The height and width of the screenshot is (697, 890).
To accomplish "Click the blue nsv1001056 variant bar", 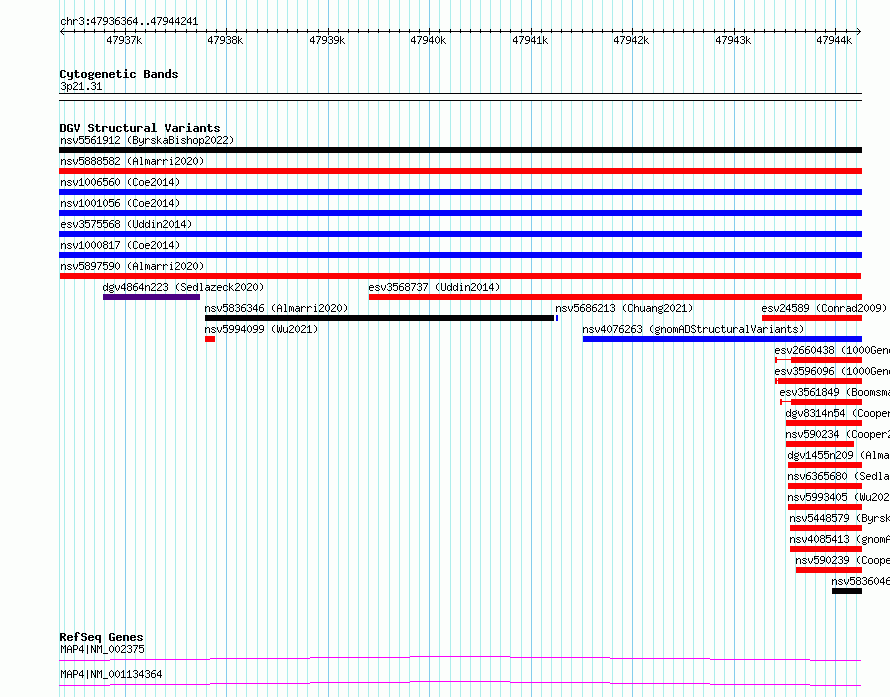I will click(x=460, y=213).
